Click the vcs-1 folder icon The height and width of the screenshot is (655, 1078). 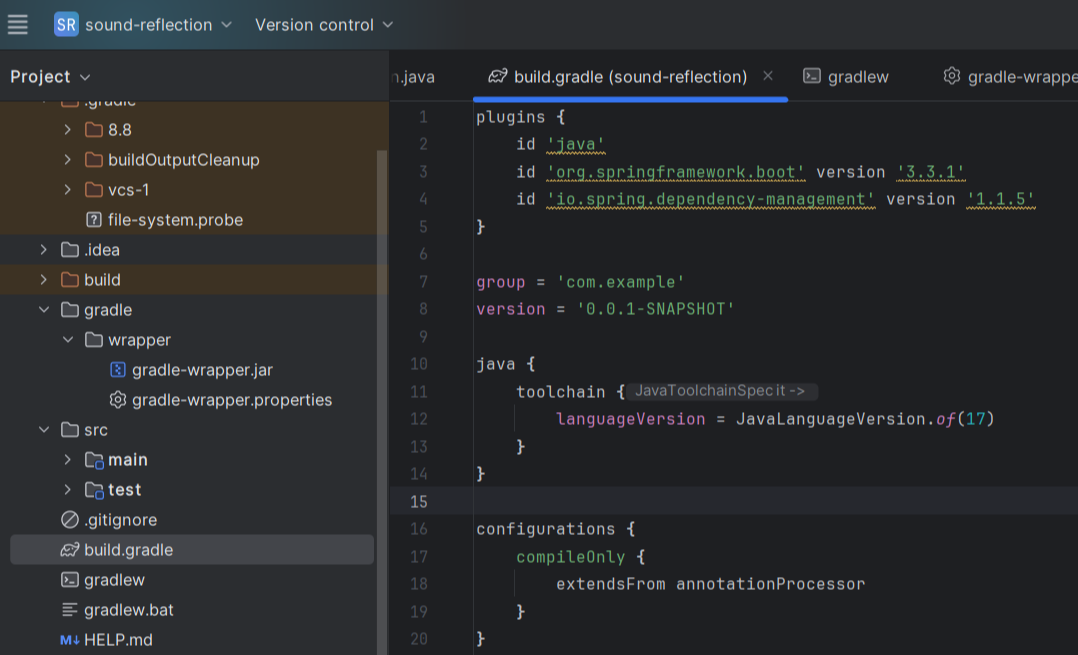[x=94, y=190]
